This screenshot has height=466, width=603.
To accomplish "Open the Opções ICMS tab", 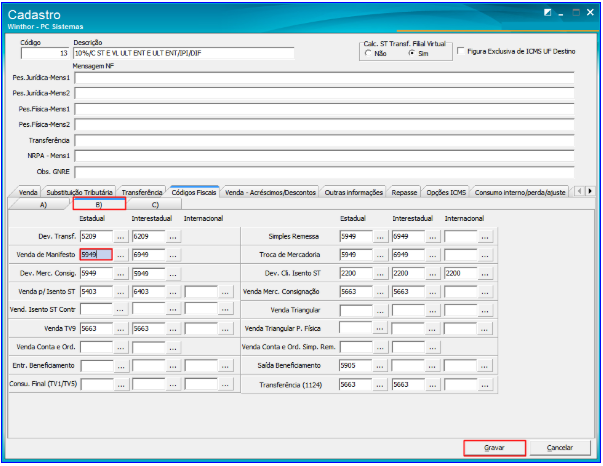I will point(446,192).
